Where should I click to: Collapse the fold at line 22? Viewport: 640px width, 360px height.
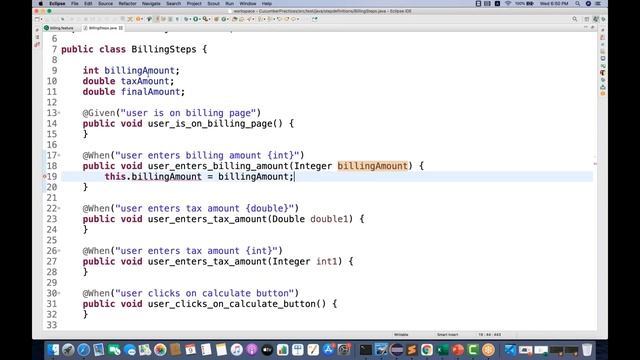pos(59,209)
